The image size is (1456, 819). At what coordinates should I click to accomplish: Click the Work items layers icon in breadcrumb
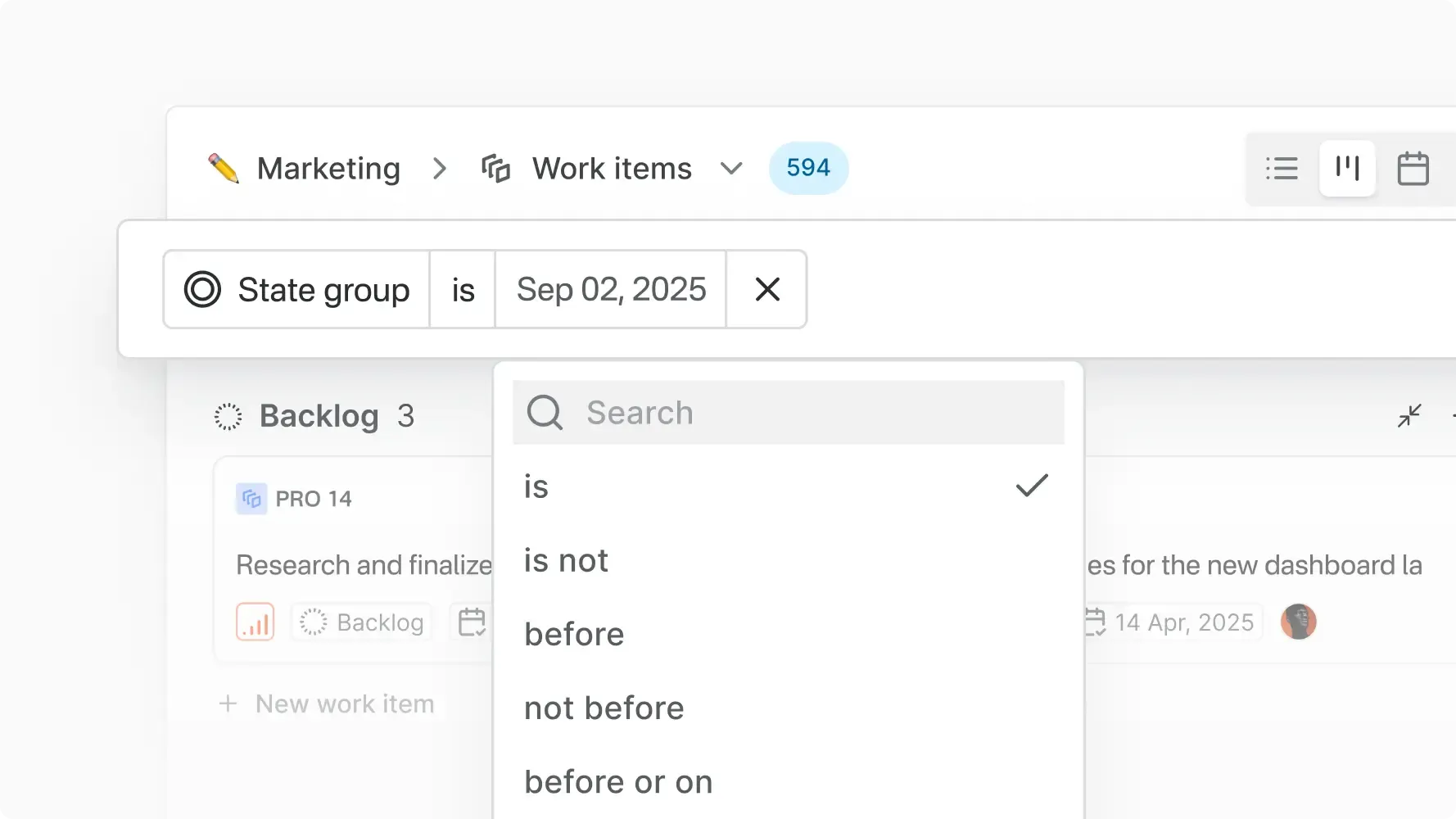[496, 168]
